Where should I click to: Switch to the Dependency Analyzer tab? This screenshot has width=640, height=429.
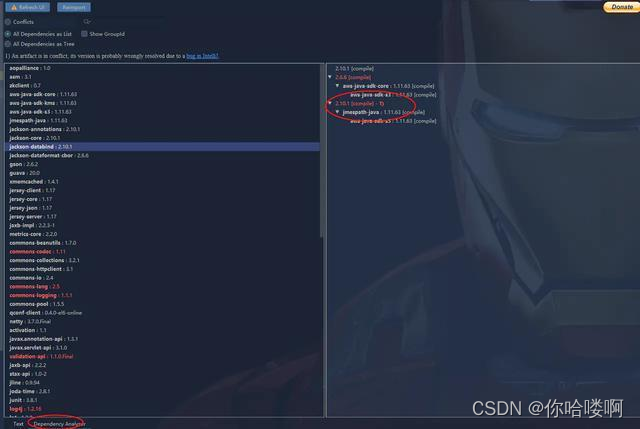[x=59, y=424]
